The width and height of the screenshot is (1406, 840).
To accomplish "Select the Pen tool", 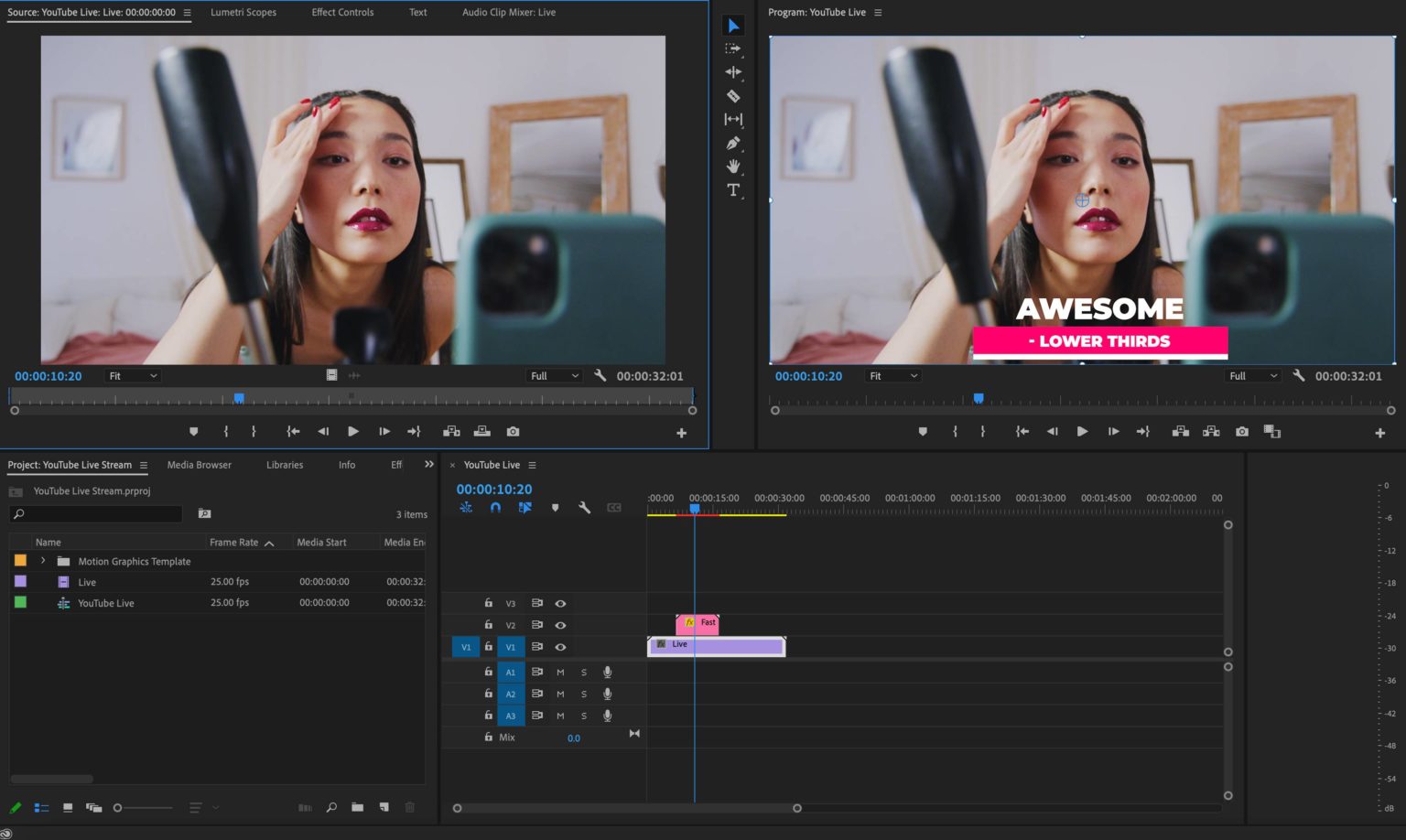I will pos(732,143).
